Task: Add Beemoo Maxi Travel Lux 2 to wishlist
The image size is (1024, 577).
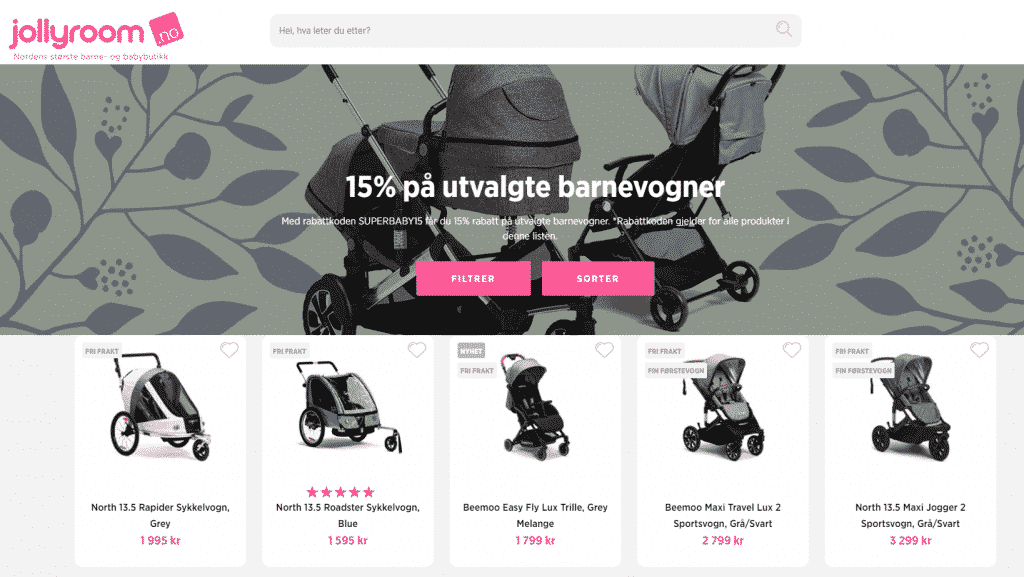Action: pyautogui.click(x=792, y=350)
